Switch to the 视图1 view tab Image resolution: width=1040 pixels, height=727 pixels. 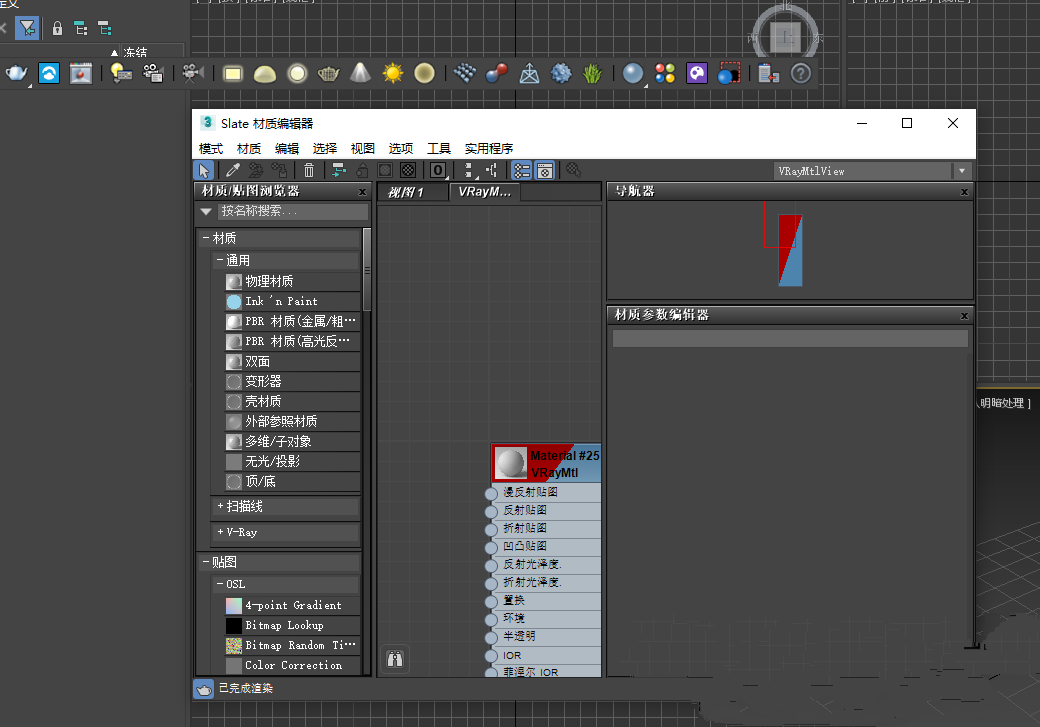tap(412, 192)
